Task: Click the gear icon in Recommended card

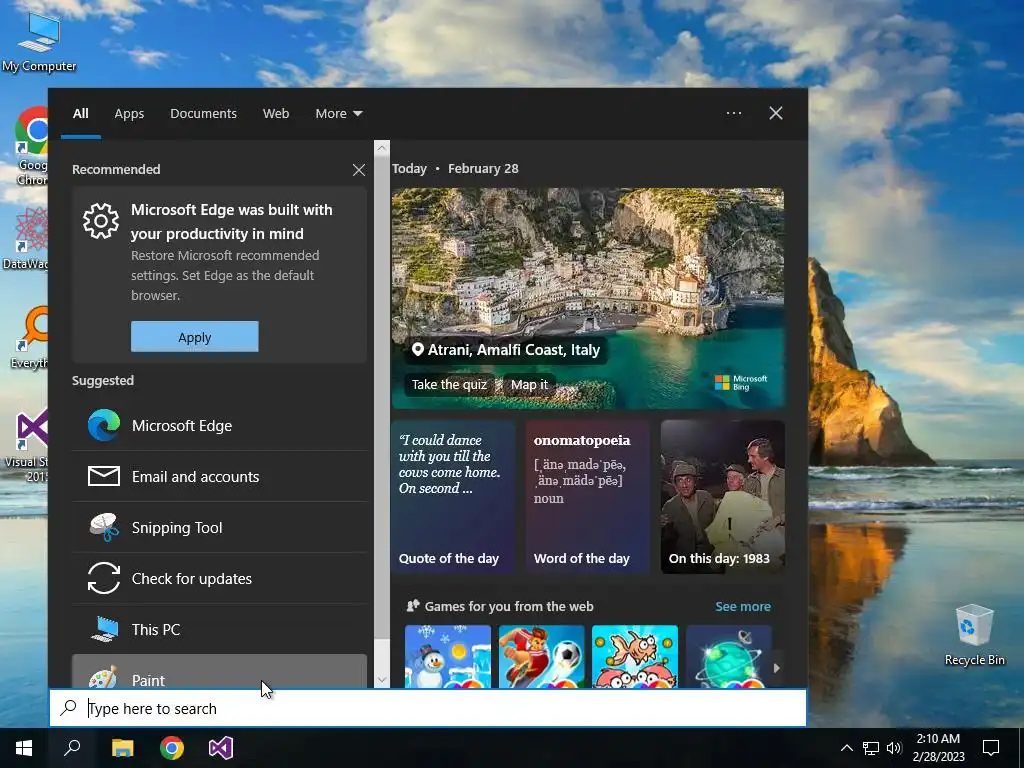Action: 101,221
